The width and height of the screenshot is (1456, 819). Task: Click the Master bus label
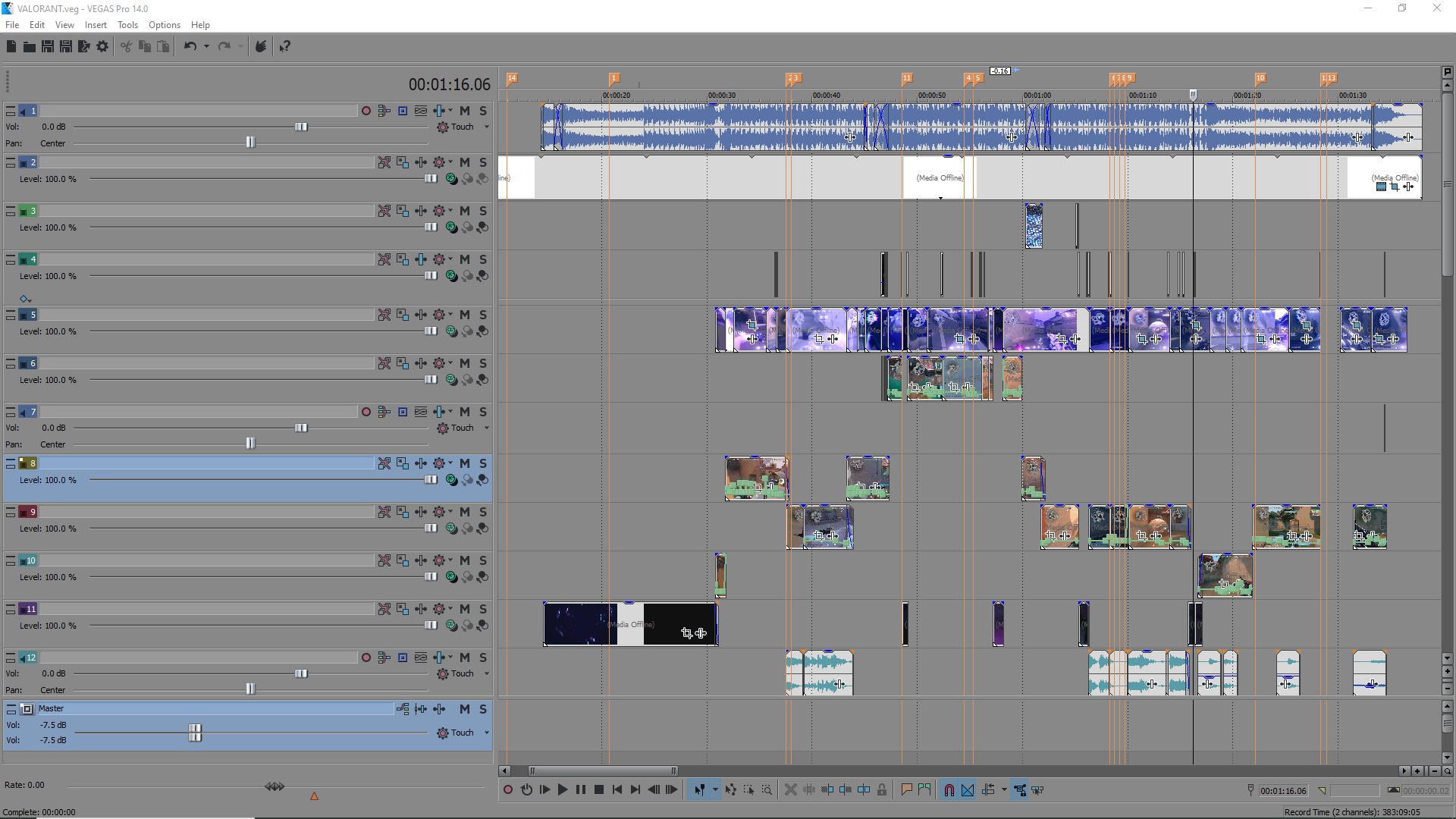(x=52, y=709)
